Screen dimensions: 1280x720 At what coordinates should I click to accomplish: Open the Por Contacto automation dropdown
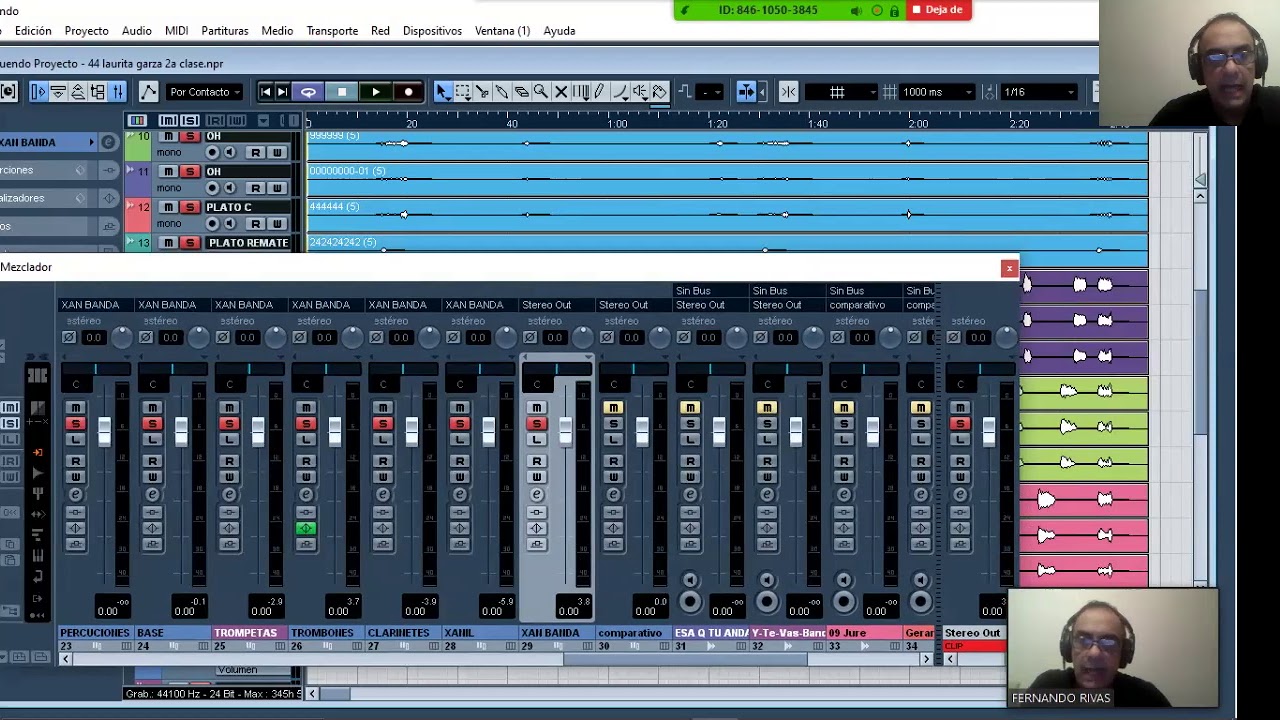pos(205,92)
